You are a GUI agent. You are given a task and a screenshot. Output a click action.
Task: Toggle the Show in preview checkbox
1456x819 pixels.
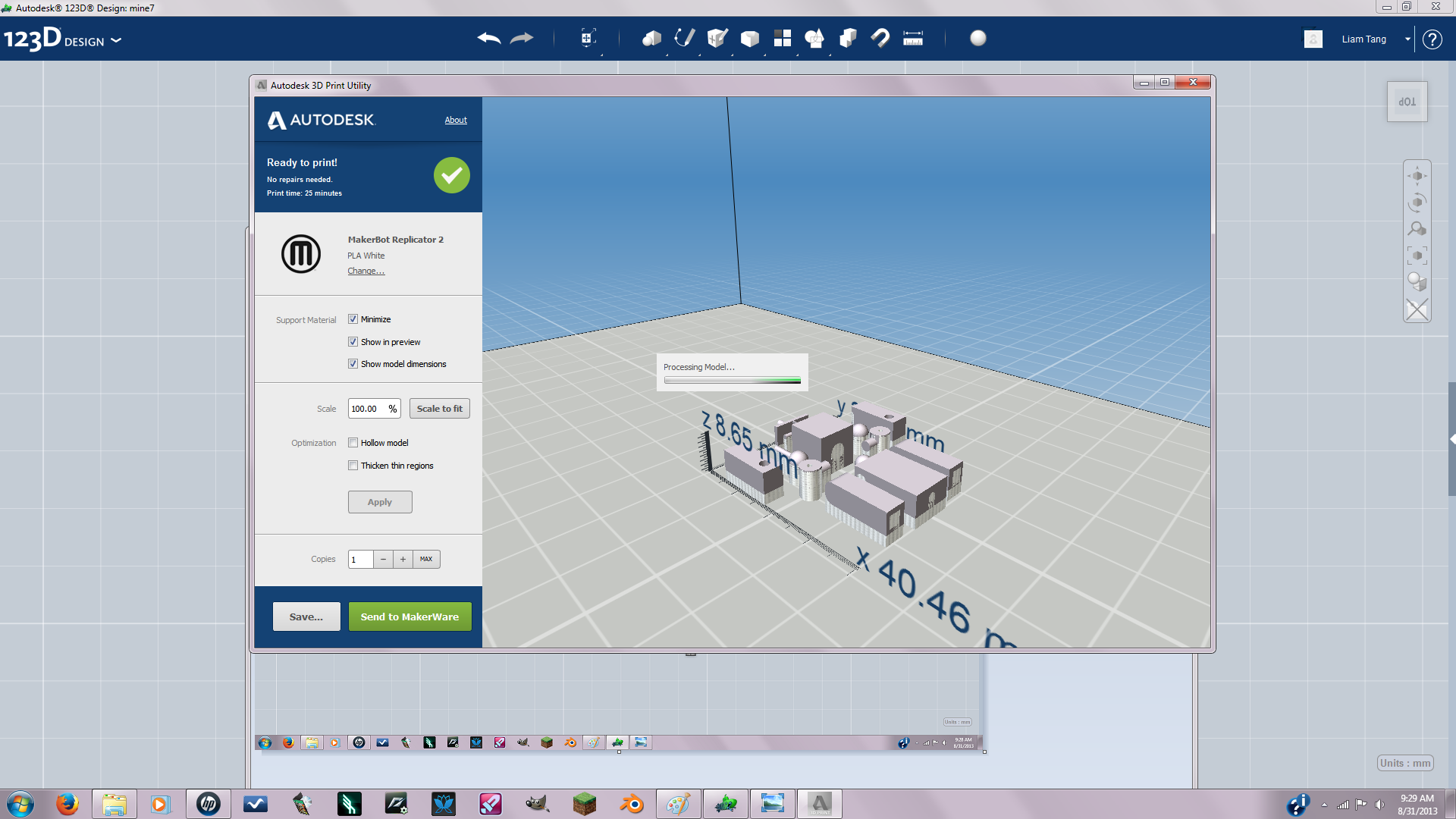(353, 342)
